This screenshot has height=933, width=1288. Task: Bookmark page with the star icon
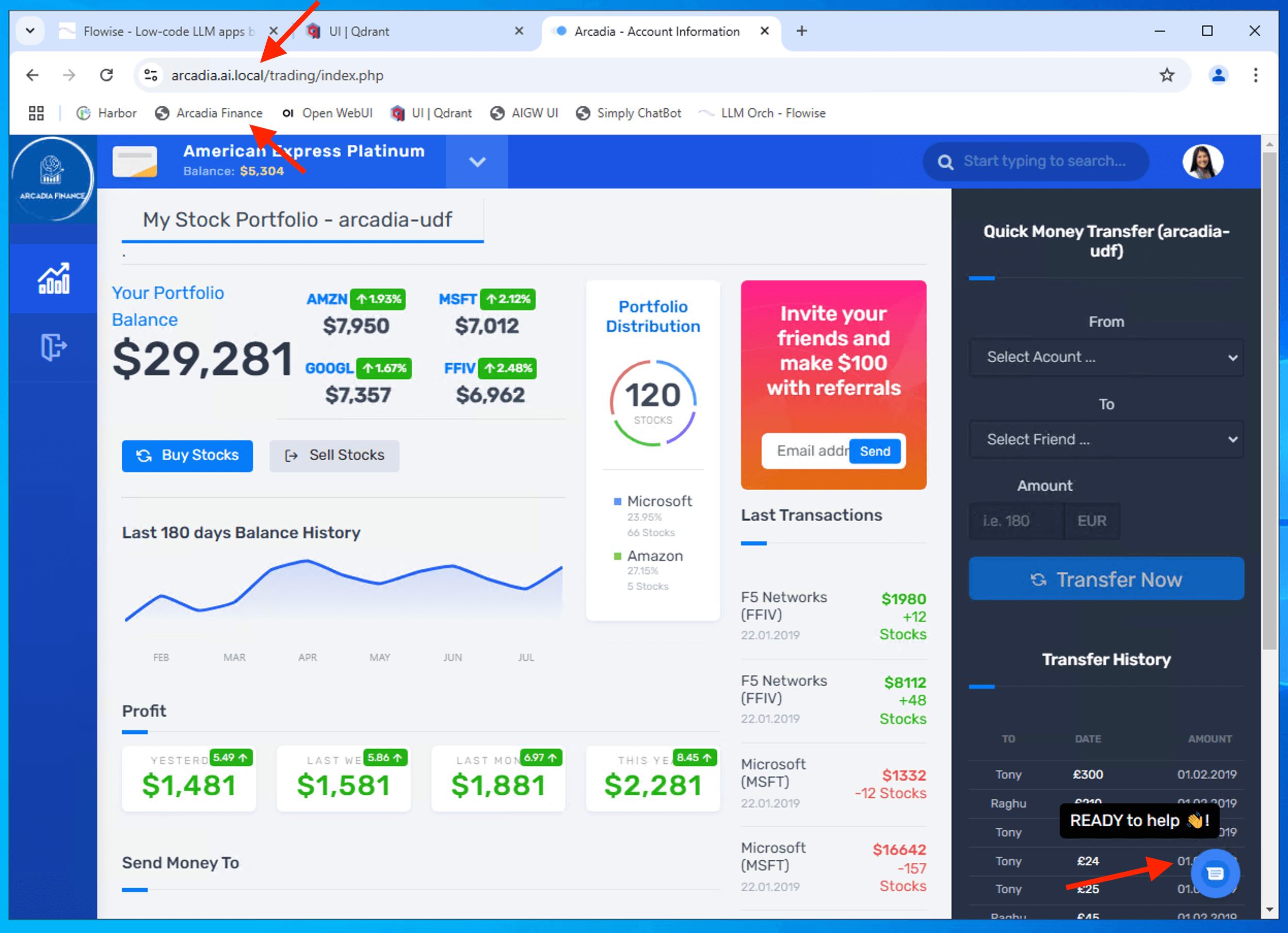(x=1166, y=75)
